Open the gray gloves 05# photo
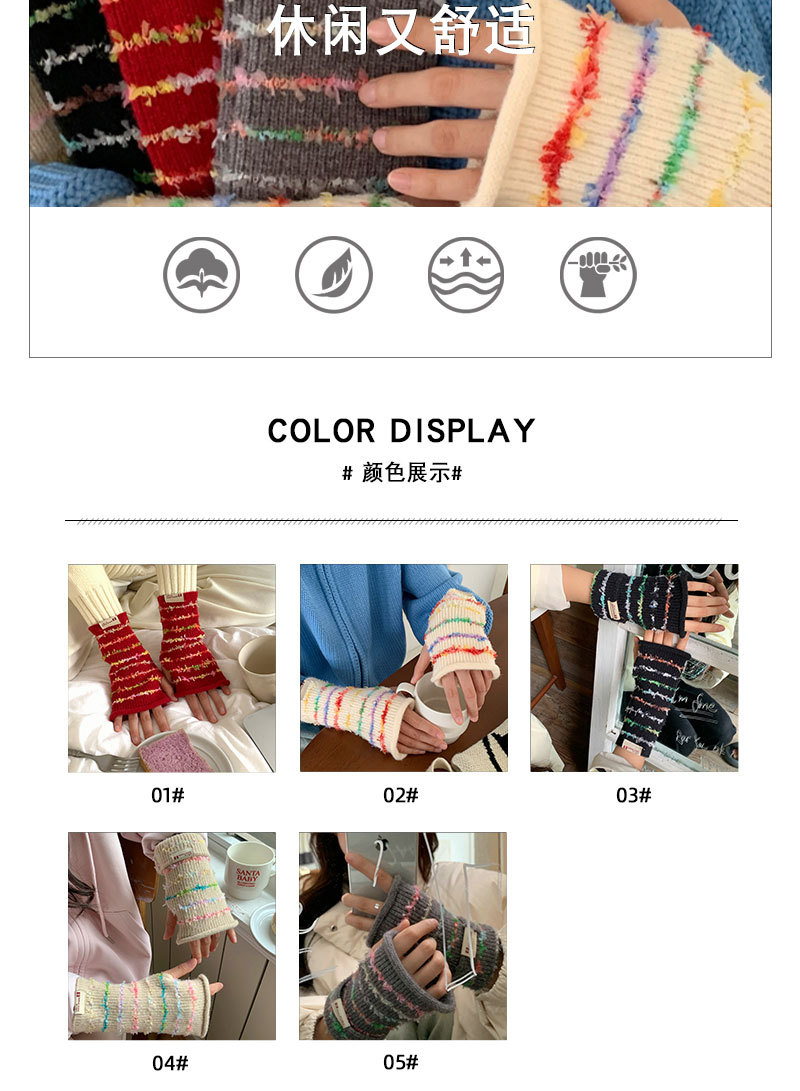Image resolution: width=800 pixels, height=1091 pixels. [x=403, y=936]
